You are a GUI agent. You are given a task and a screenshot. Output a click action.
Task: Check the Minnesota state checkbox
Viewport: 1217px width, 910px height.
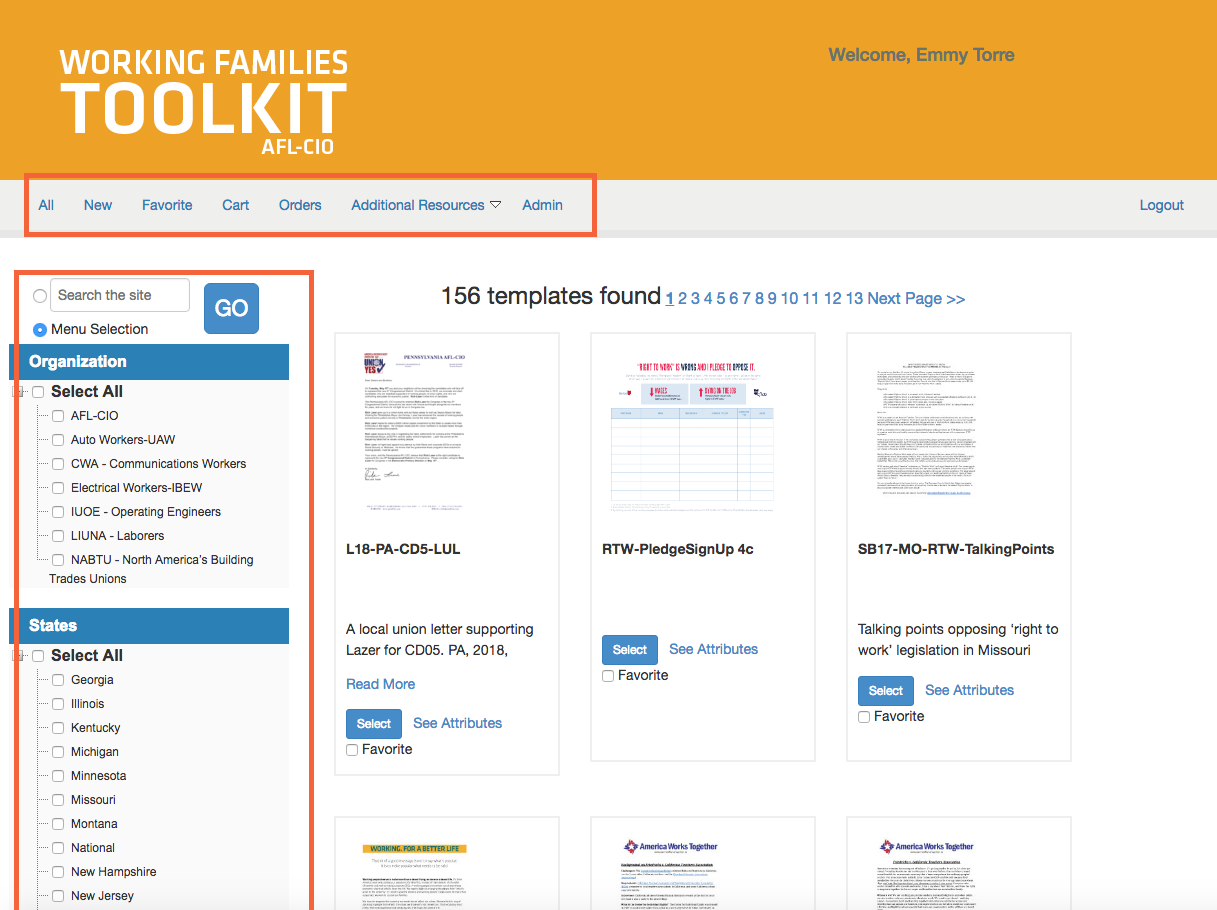[x=58, y=776]
